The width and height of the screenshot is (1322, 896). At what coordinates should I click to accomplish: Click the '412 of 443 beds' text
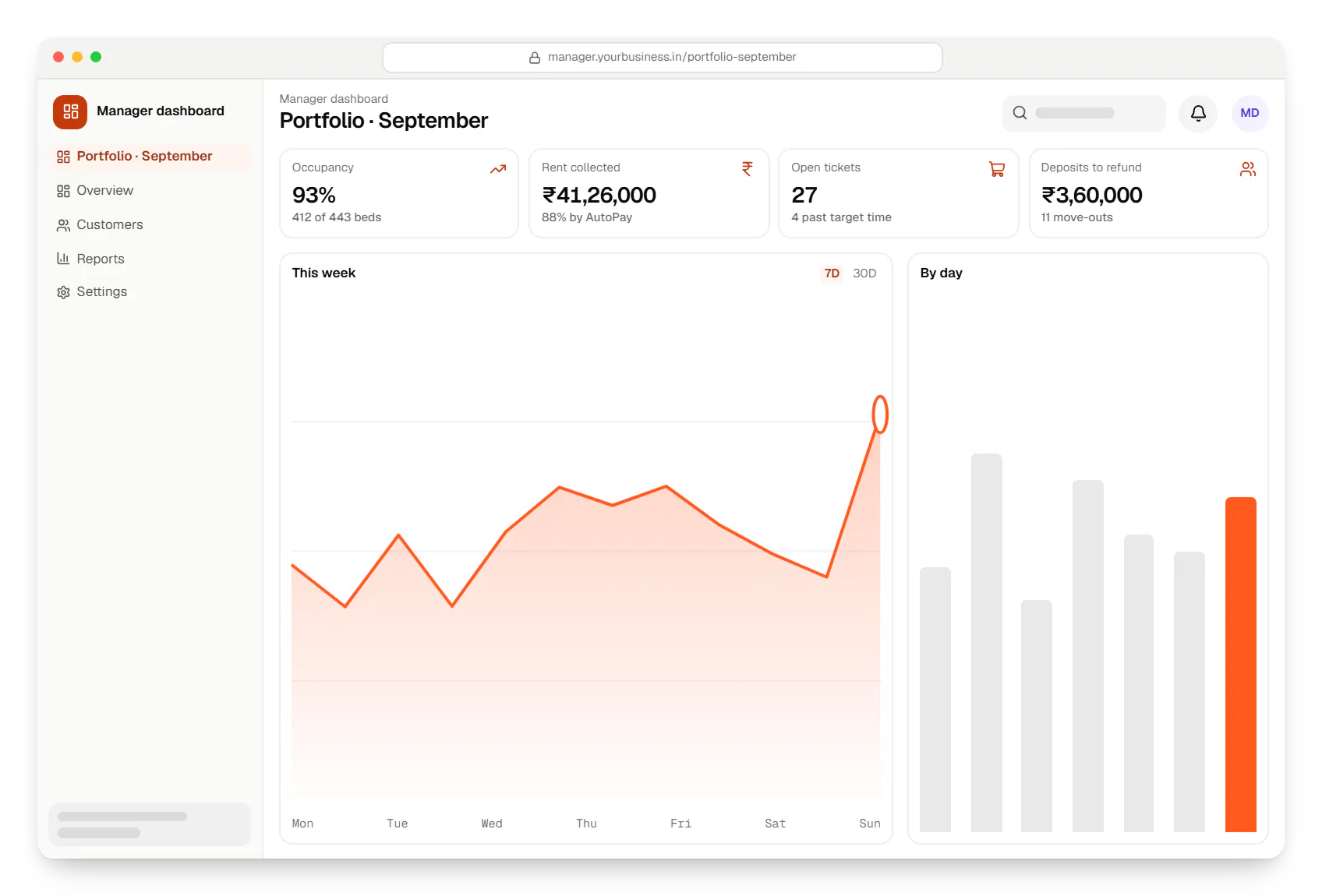(337, 217)
